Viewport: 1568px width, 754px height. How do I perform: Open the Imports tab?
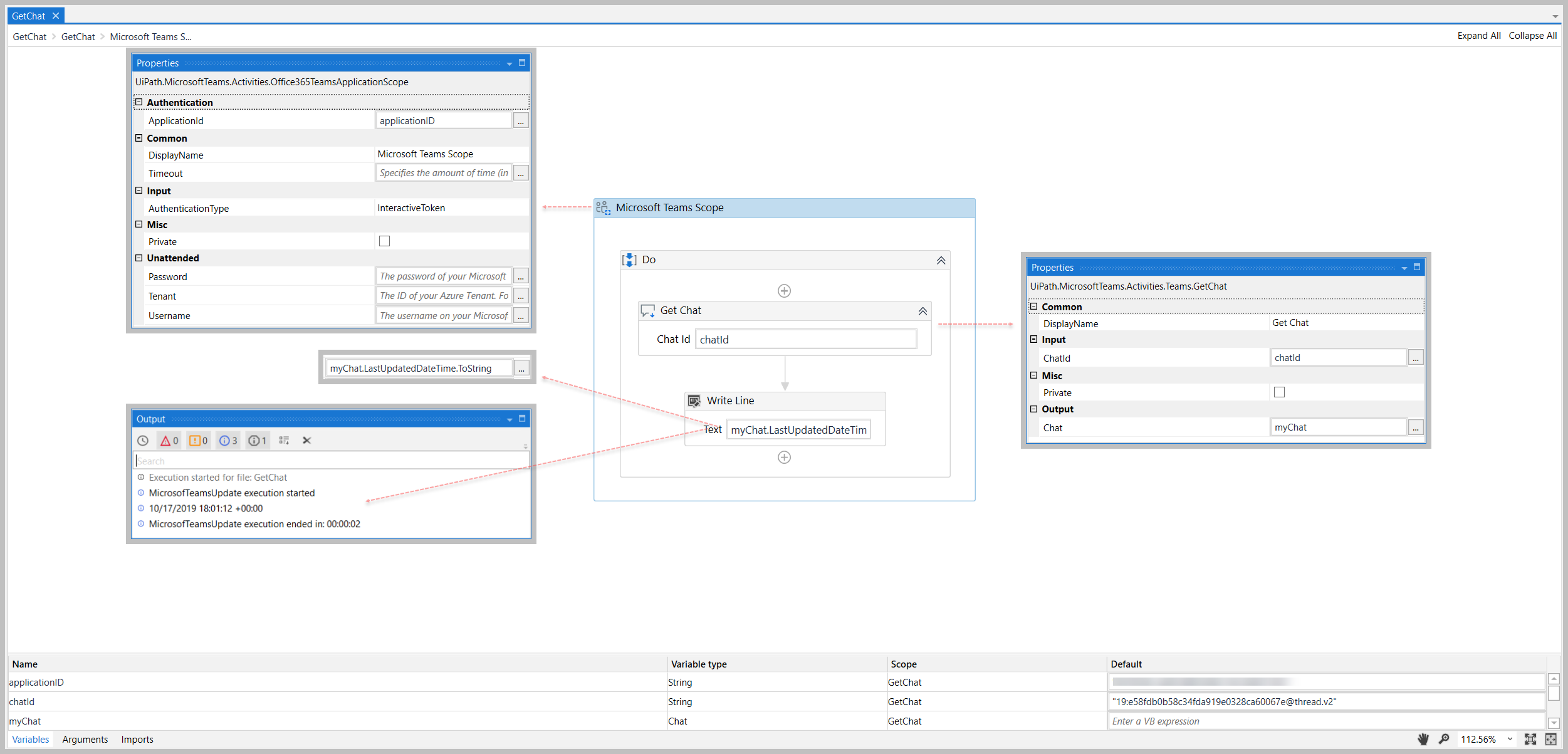coord(137,740)
